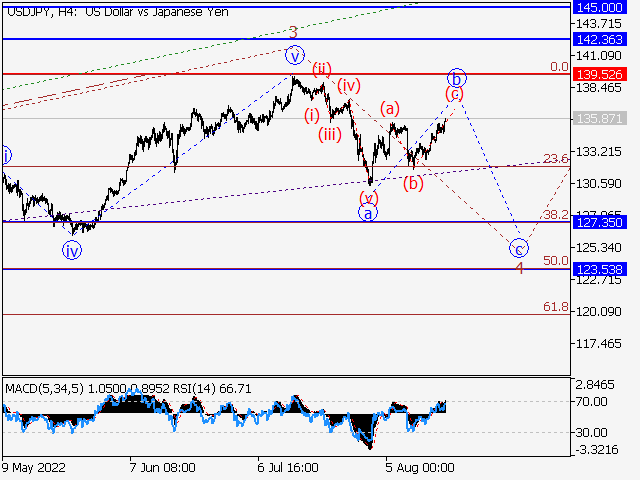This screenshot has width=640, height=480.
Task: Select the 127.350 blue level label
Action: click(599, 222)
